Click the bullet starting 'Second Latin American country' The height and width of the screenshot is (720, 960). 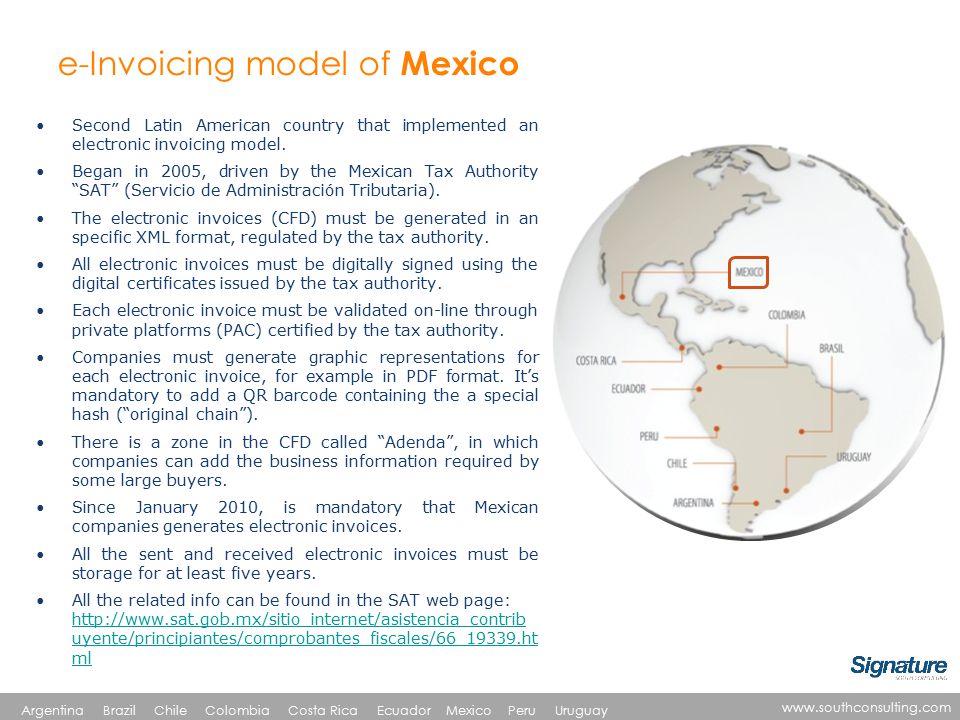(x=305, y=135)
